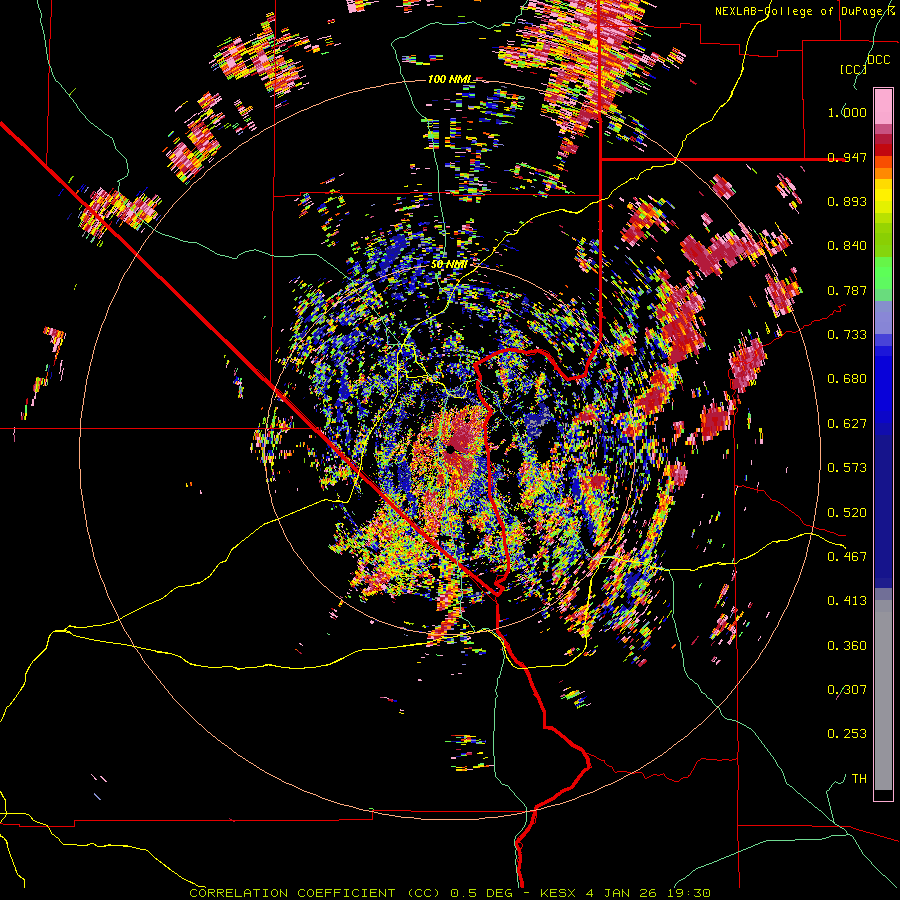The height and width of the screenshot is (900, 900).
Task: Select the 0.893 scale value
Action: [847, 201]
